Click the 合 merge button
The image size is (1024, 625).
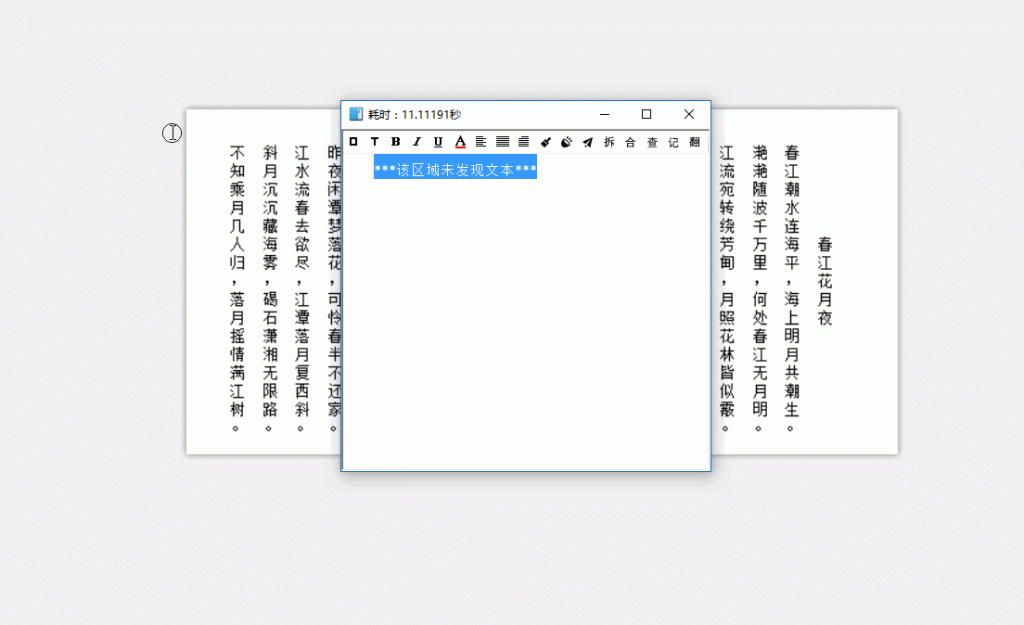tap(630, 142)
